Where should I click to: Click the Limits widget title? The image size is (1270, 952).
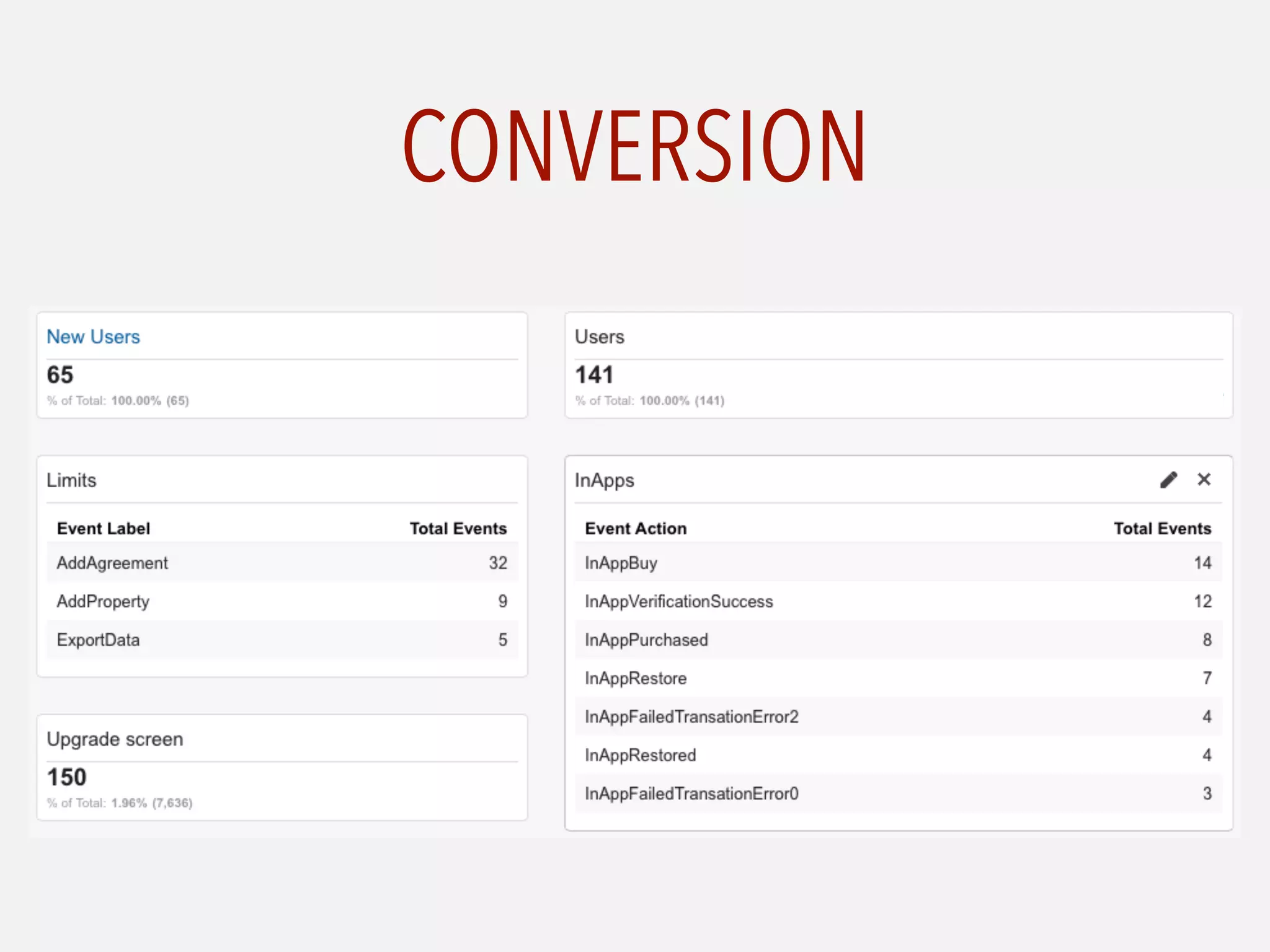click(x=71, y=480)
